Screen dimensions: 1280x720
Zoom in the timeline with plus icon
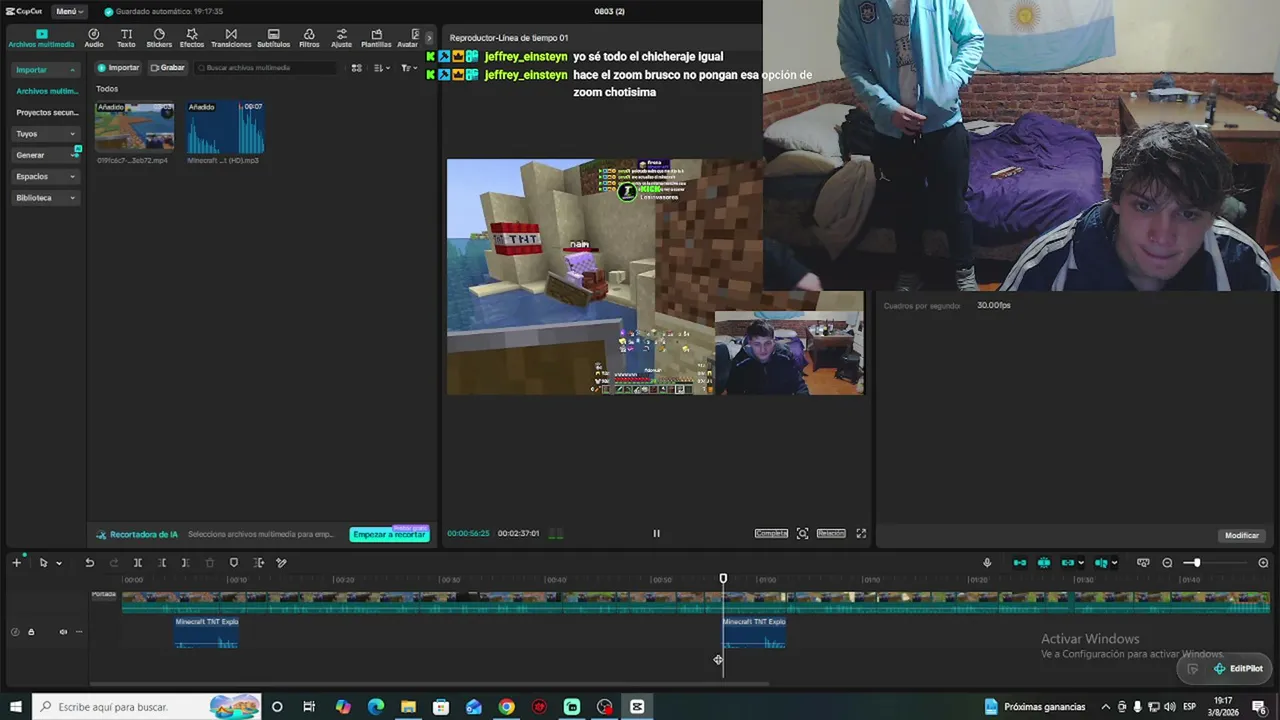coord(1263,563)
